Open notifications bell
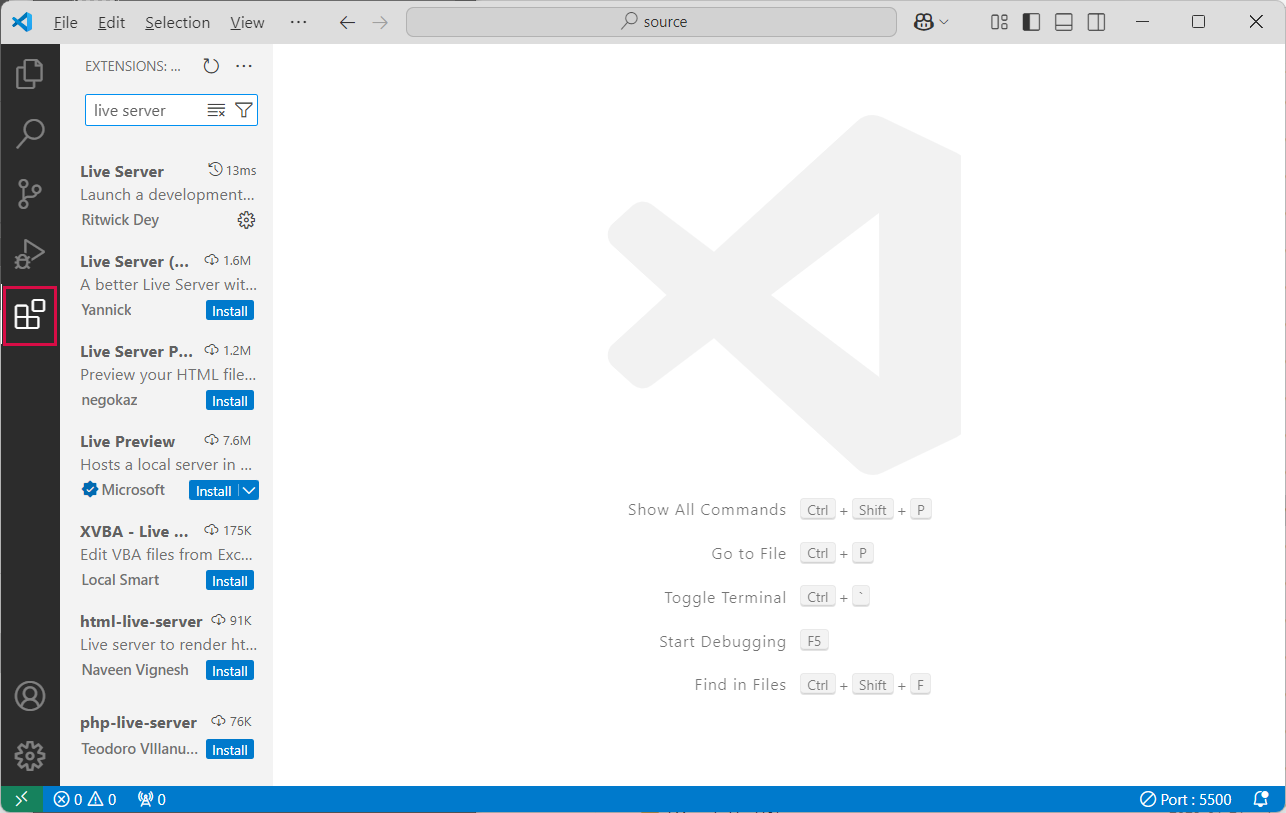The width and height of the screenshot is (1286, 813). (1261, 799)
